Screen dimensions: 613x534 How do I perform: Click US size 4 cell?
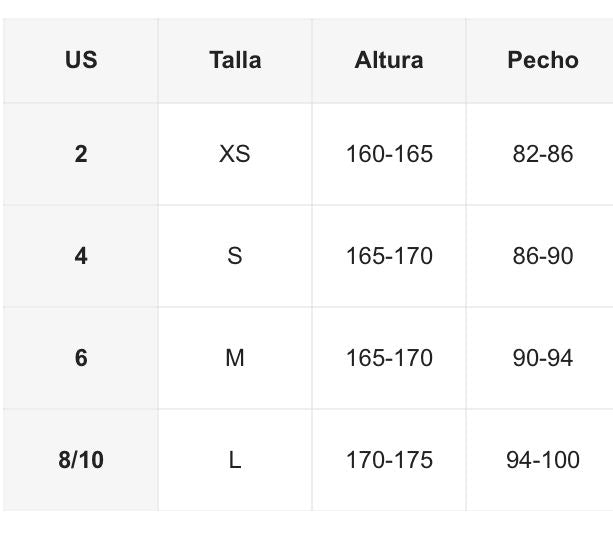(x=81, y=256)
